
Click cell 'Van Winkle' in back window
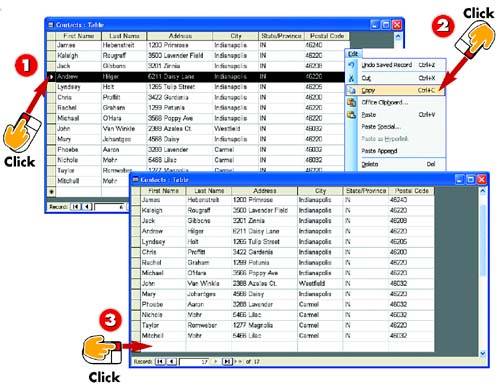tap(124, 129)
